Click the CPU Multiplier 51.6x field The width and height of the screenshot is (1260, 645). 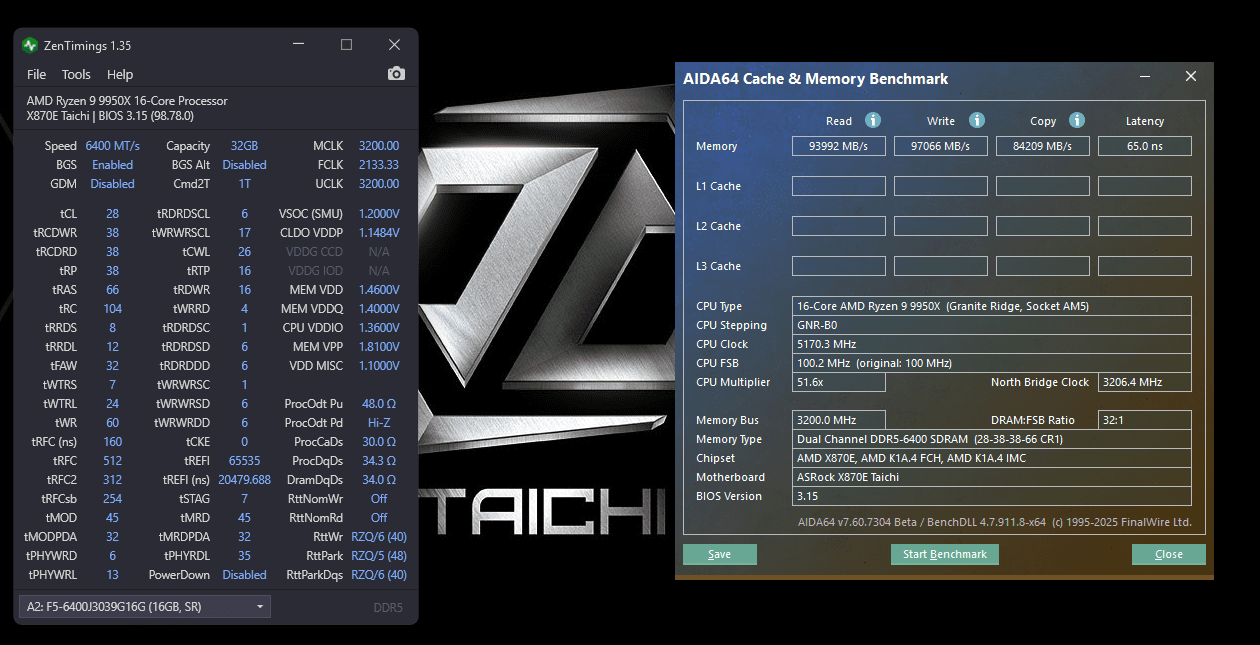coord(839,382)
